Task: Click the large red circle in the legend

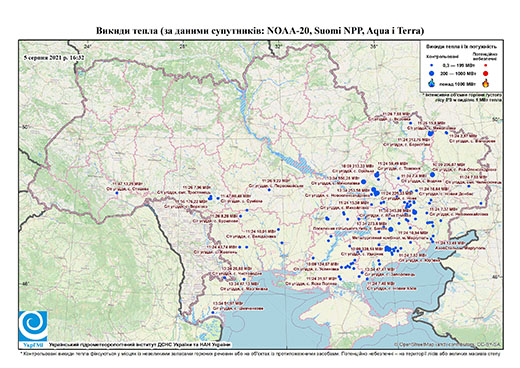Action: [x=486, y=73]
